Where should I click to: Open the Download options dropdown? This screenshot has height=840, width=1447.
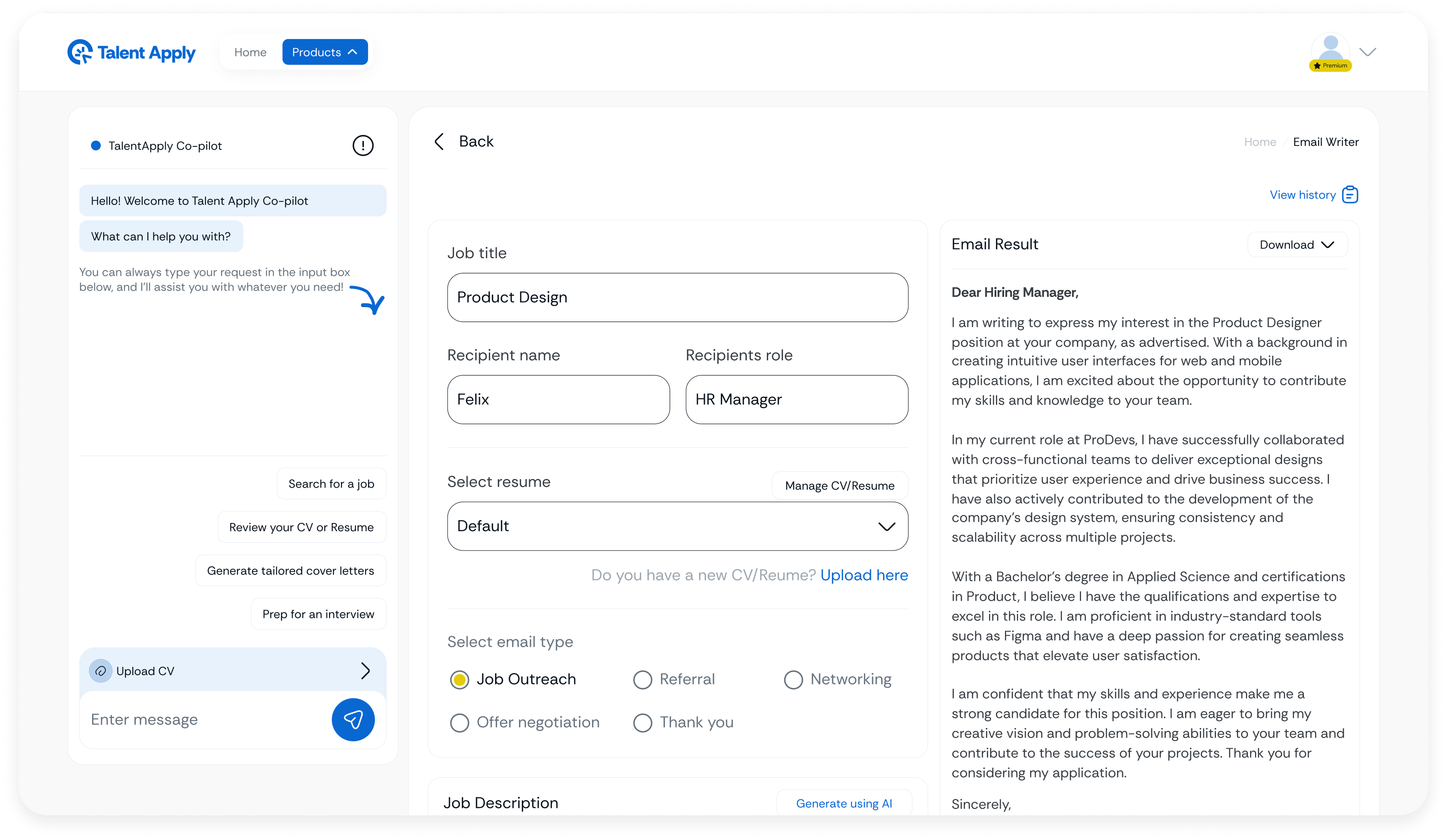(x=1297, y=244)
